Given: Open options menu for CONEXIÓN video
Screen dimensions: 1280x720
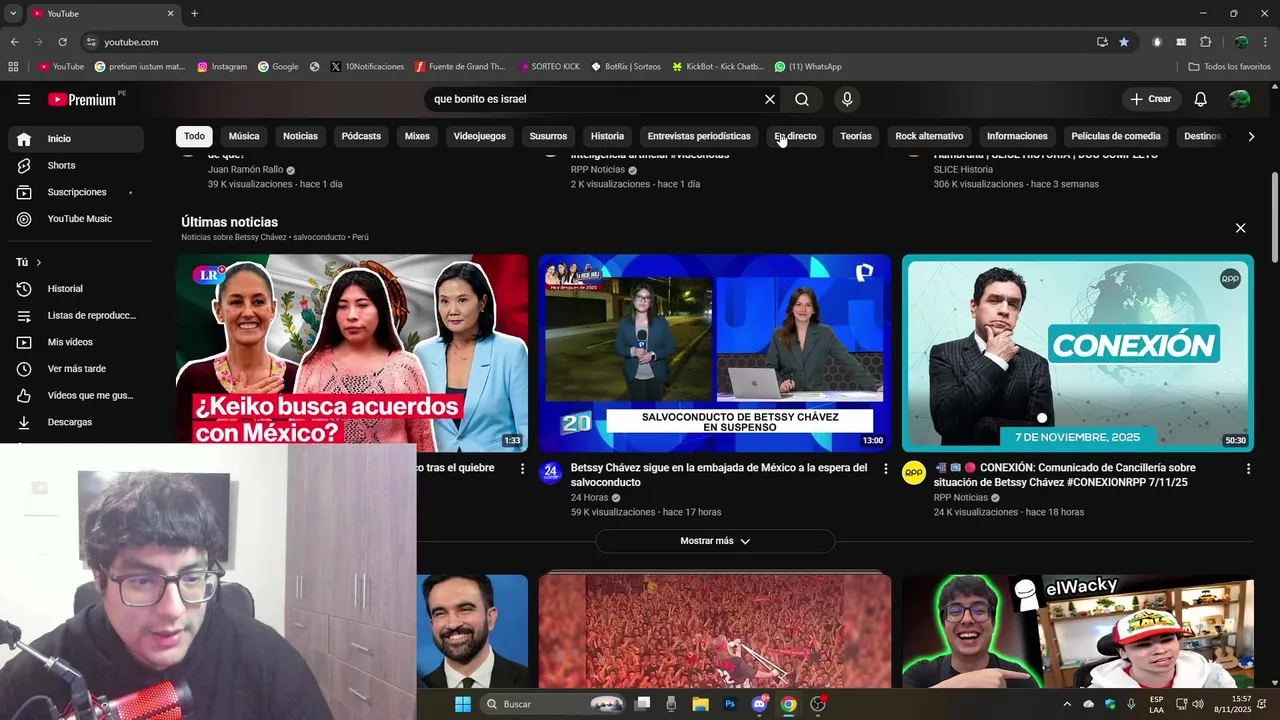Looking at the screenshot, I should point(1248,468).
